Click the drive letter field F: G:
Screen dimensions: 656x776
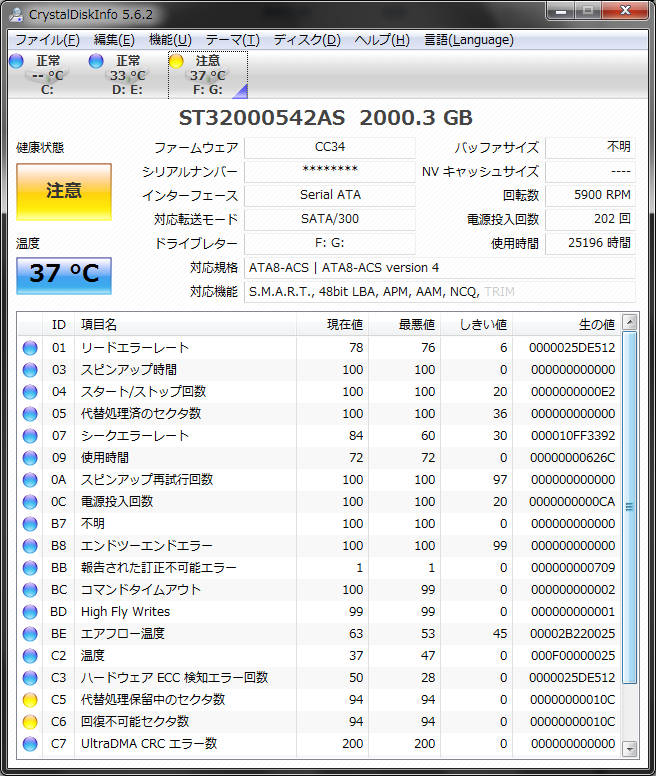click(x=330, y=243)
